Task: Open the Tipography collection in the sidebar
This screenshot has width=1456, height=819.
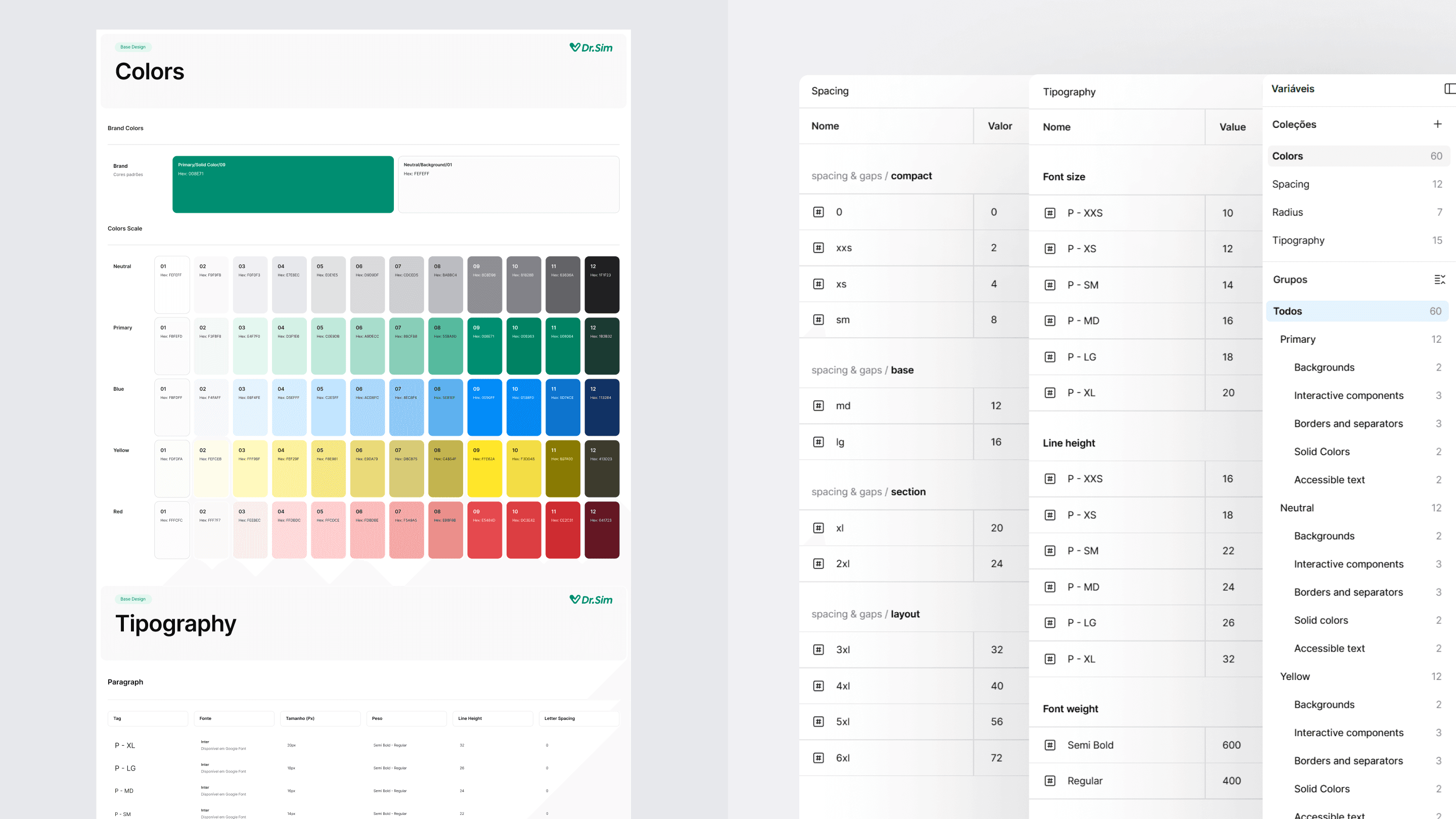Action: 1298,240
